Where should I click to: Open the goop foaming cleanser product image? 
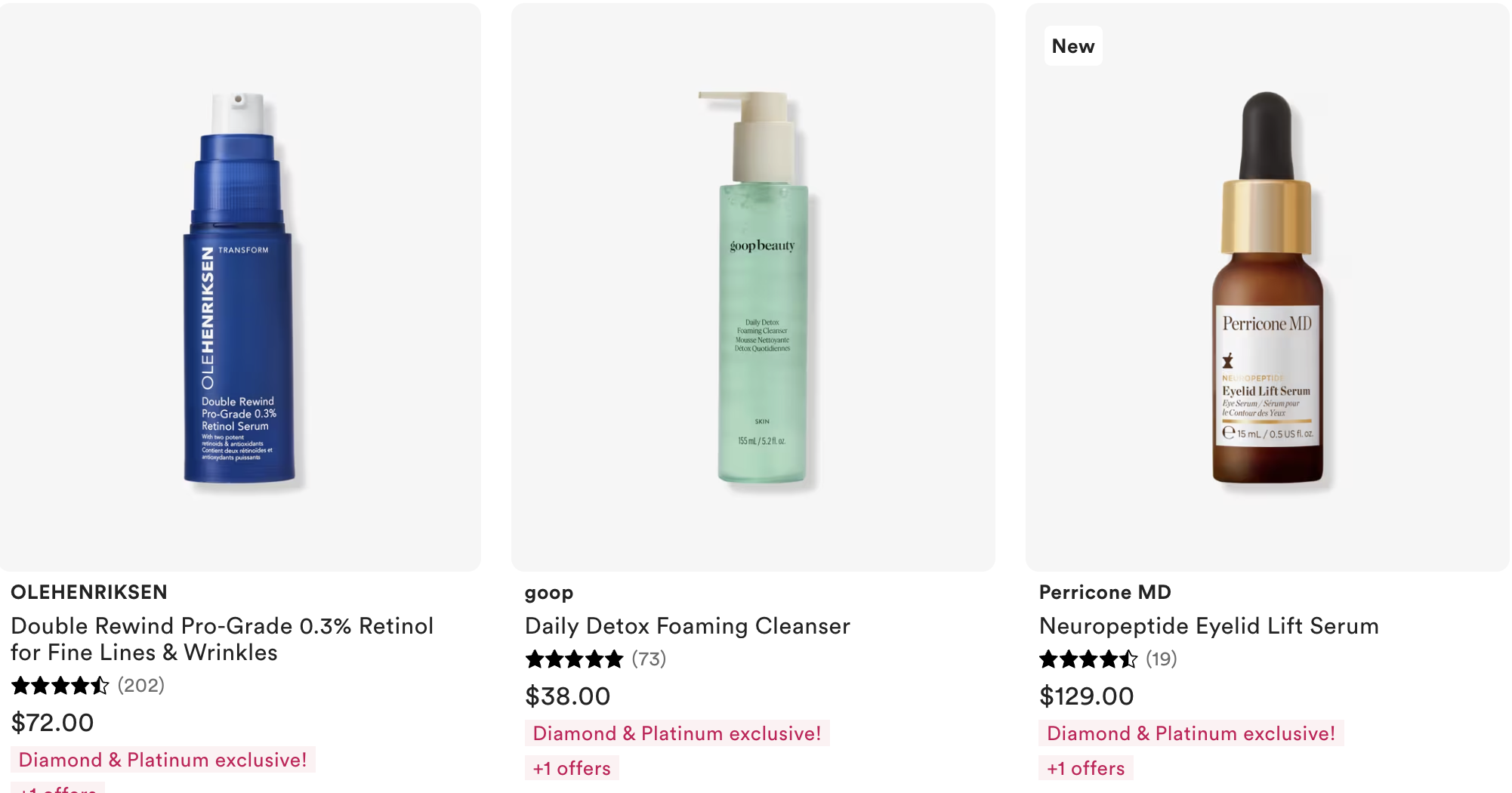(x=761, y=287)
